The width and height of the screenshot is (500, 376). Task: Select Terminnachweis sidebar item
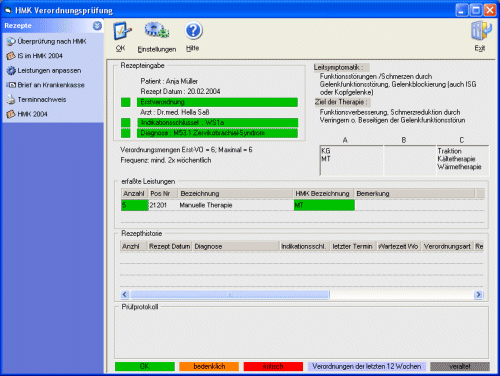[x=42, y=99]
